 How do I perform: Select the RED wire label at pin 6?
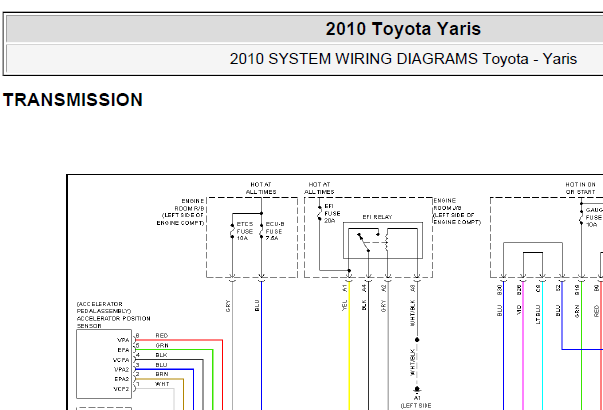162,335
